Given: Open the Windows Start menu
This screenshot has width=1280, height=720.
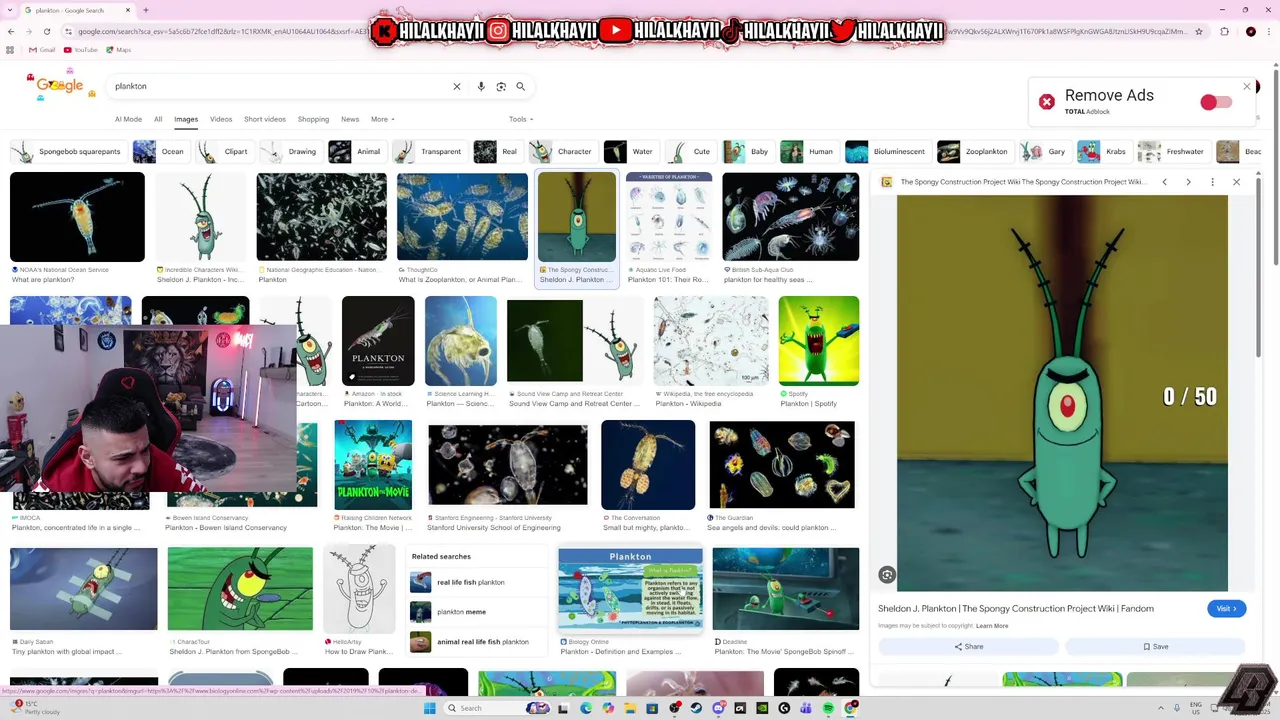Looking at the screenshot, I should tap(430, 708).
